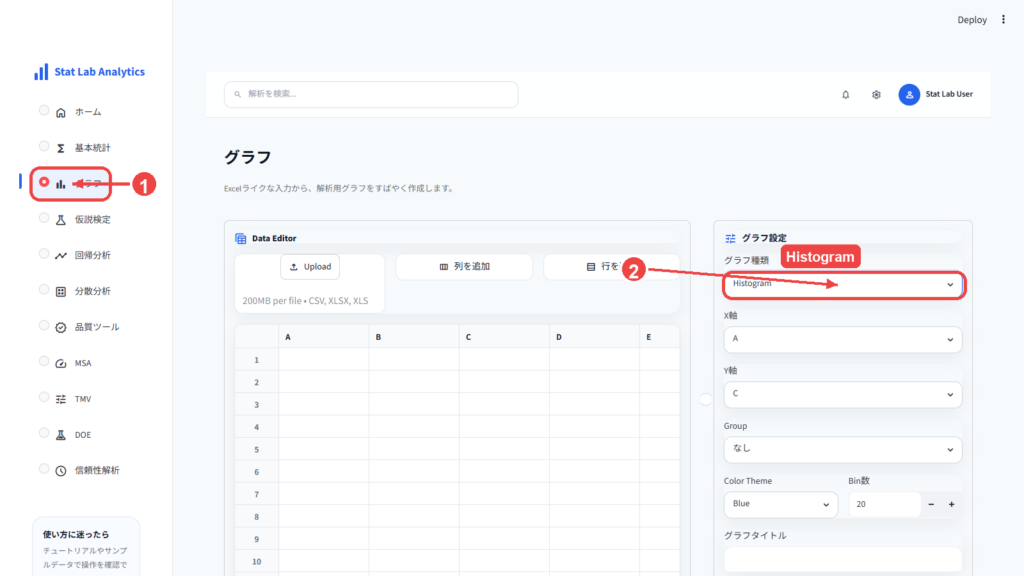Click the Stat Lab User name
1024x576 pixels.
click(949, 94)
